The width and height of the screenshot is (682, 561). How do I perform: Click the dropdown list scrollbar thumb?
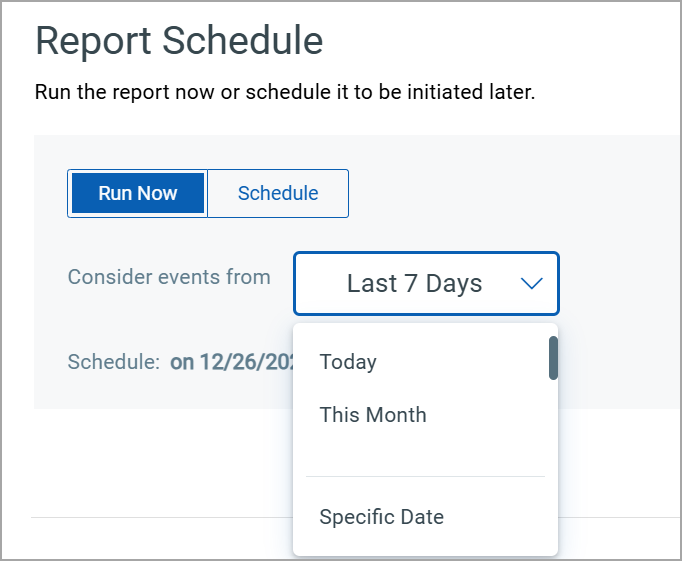click(553, 358)
